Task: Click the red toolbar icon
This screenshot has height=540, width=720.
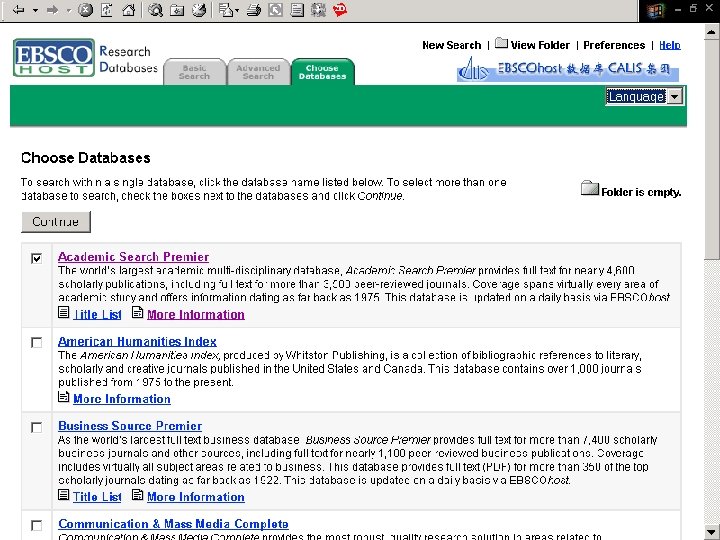Action: (x=340, y=10)
